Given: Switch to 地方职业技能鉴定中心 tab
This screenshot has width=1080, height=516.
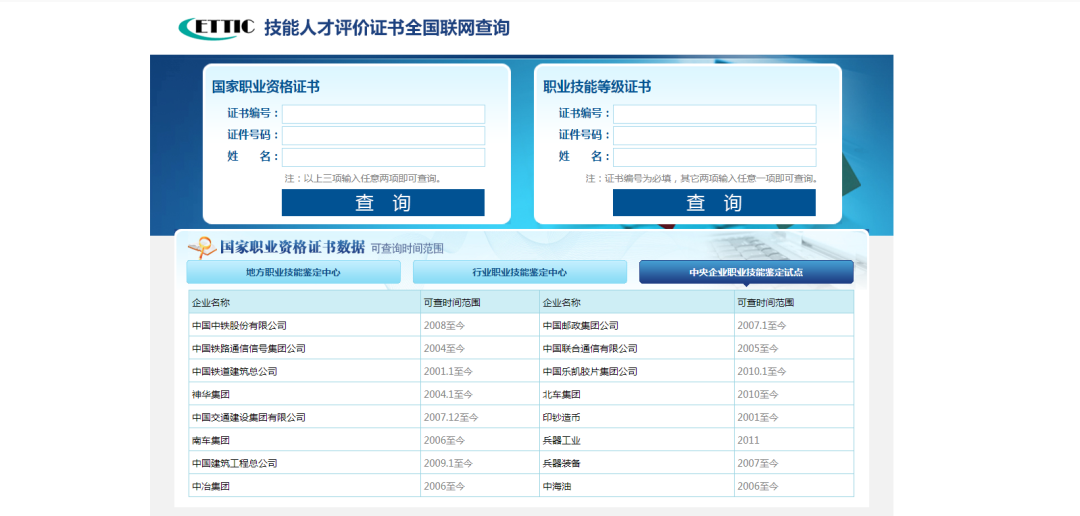Looking at the screenshot, I should tap(293, 272).
